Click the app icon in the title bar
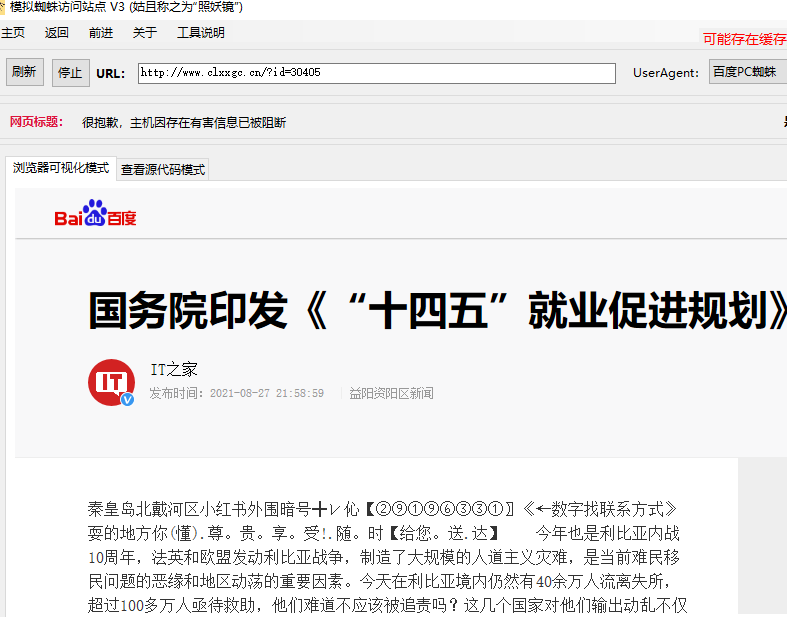Viewport: 787px width, 617px height. (x=2, y=7)
